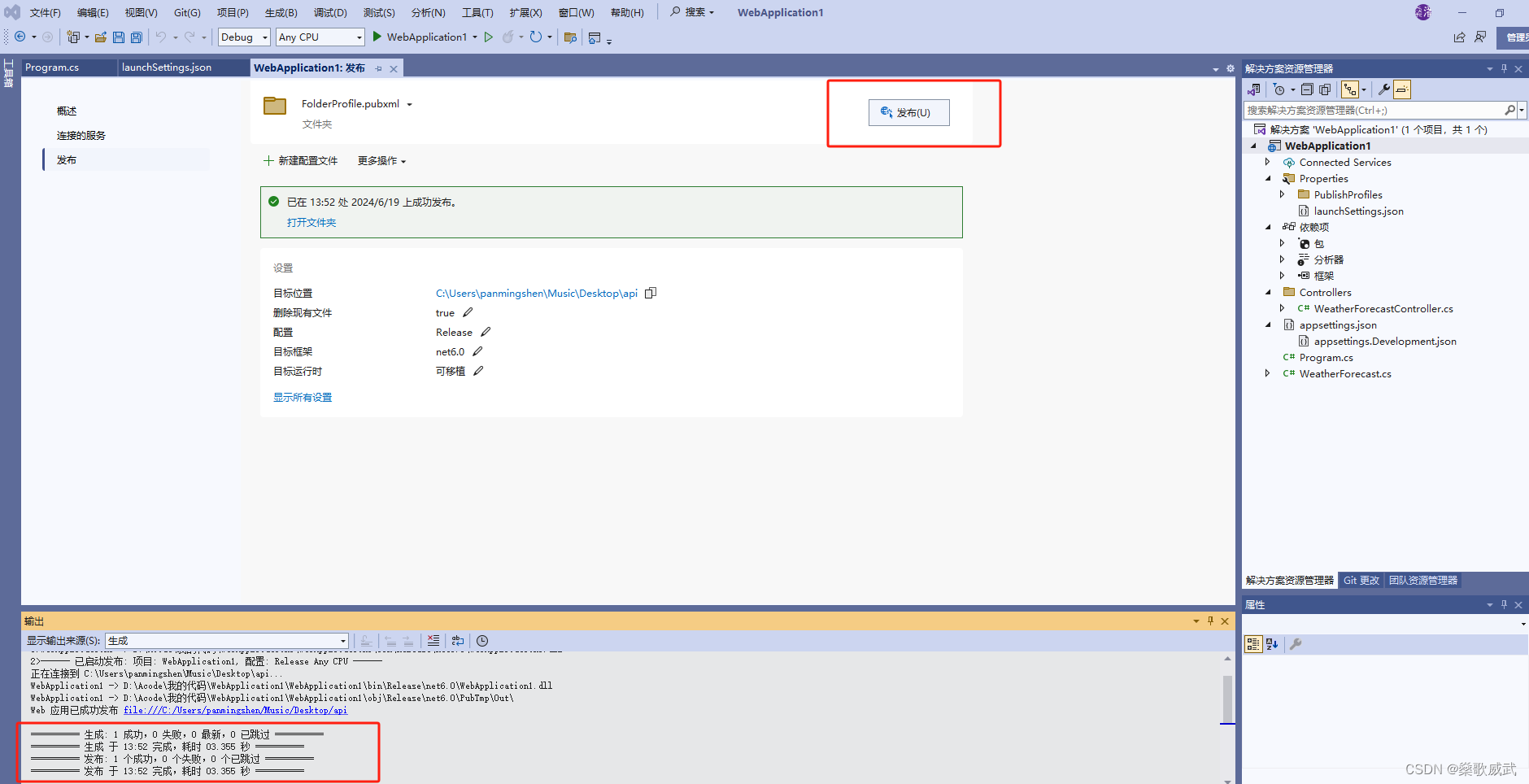Edit the net6.0 target framework pencil icon

(x=477, y=351)
